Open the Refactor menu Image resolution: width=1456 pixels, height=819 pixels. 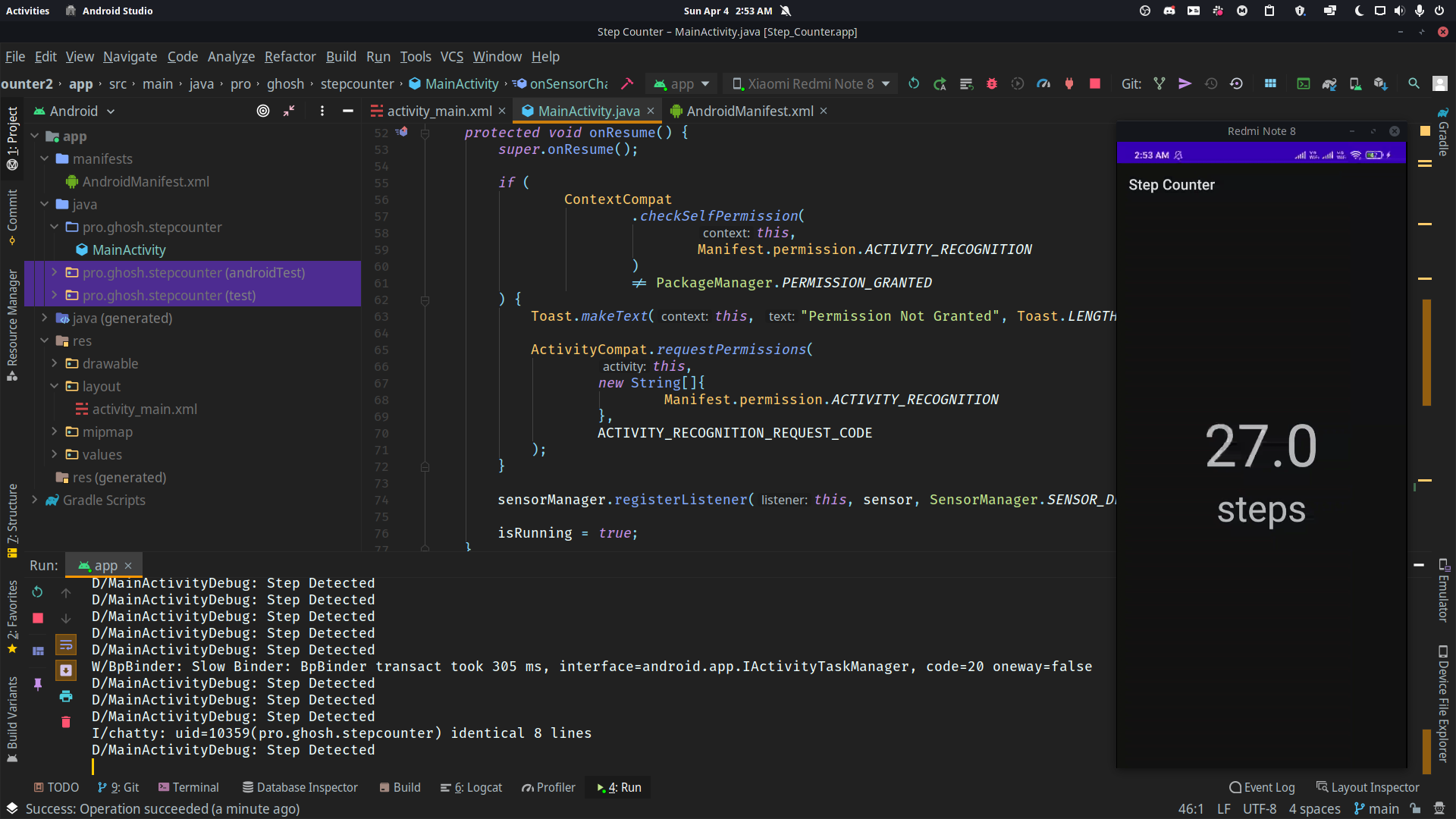pos(290,56)
